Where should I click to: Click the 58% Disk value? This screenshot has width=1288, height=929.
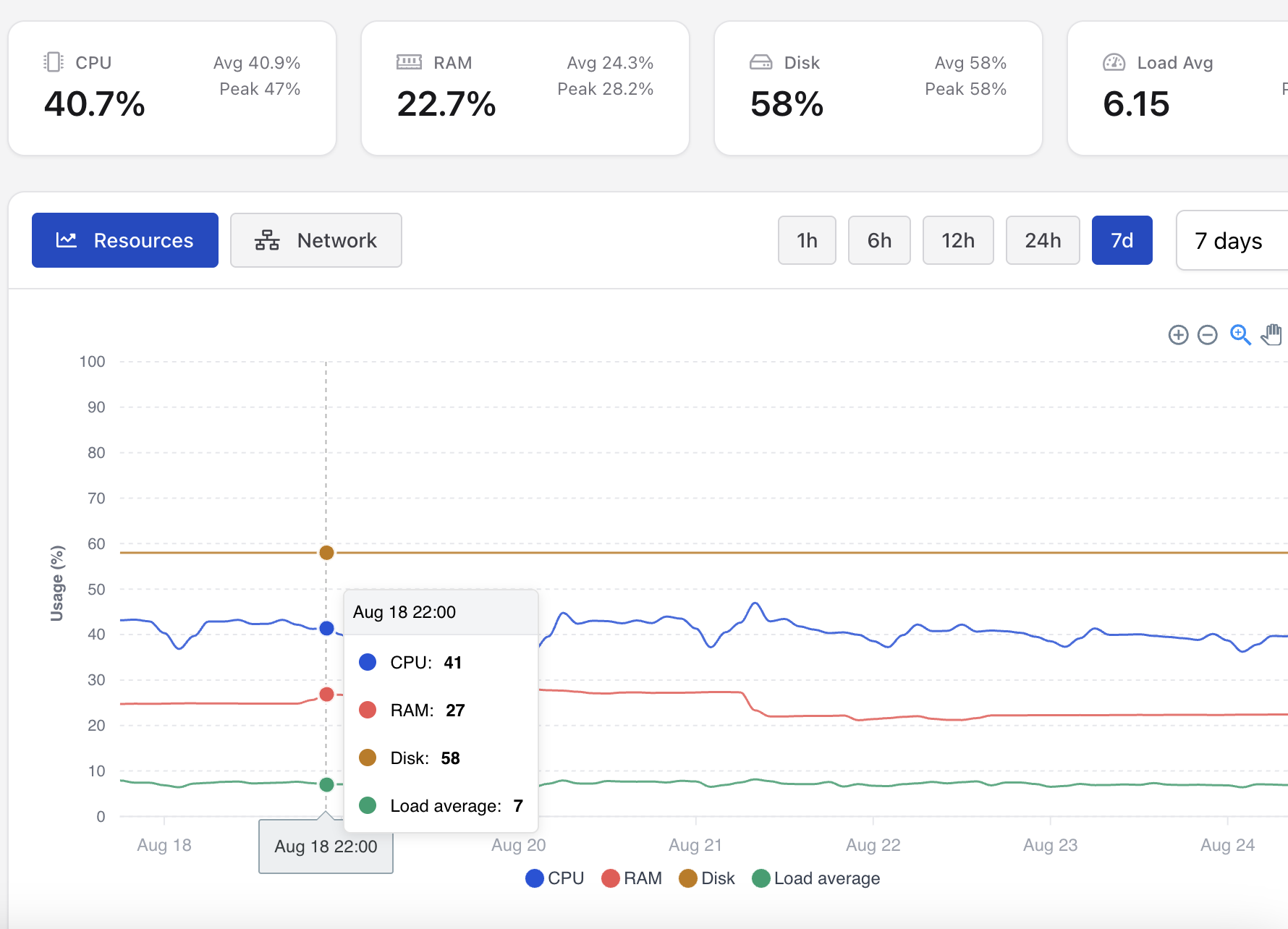[x=787, y=104]
